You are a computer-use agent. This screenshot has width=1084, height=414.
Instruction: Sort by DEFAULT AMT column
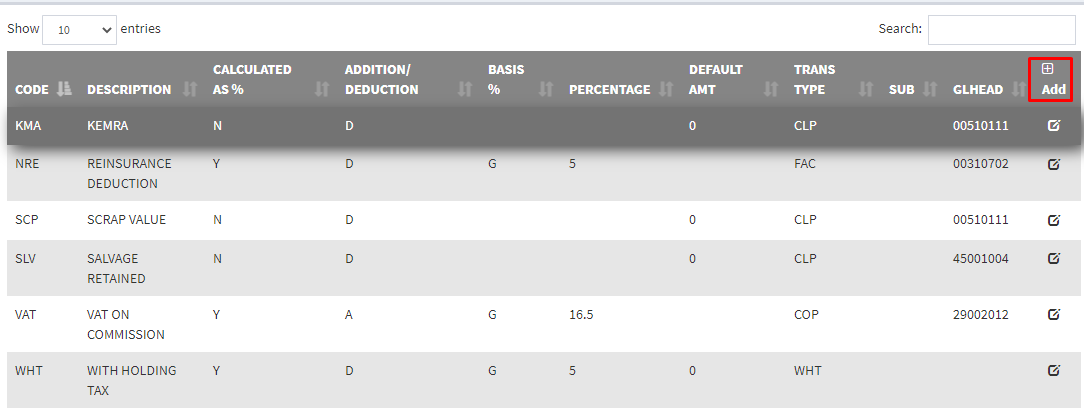coord(716,80)
